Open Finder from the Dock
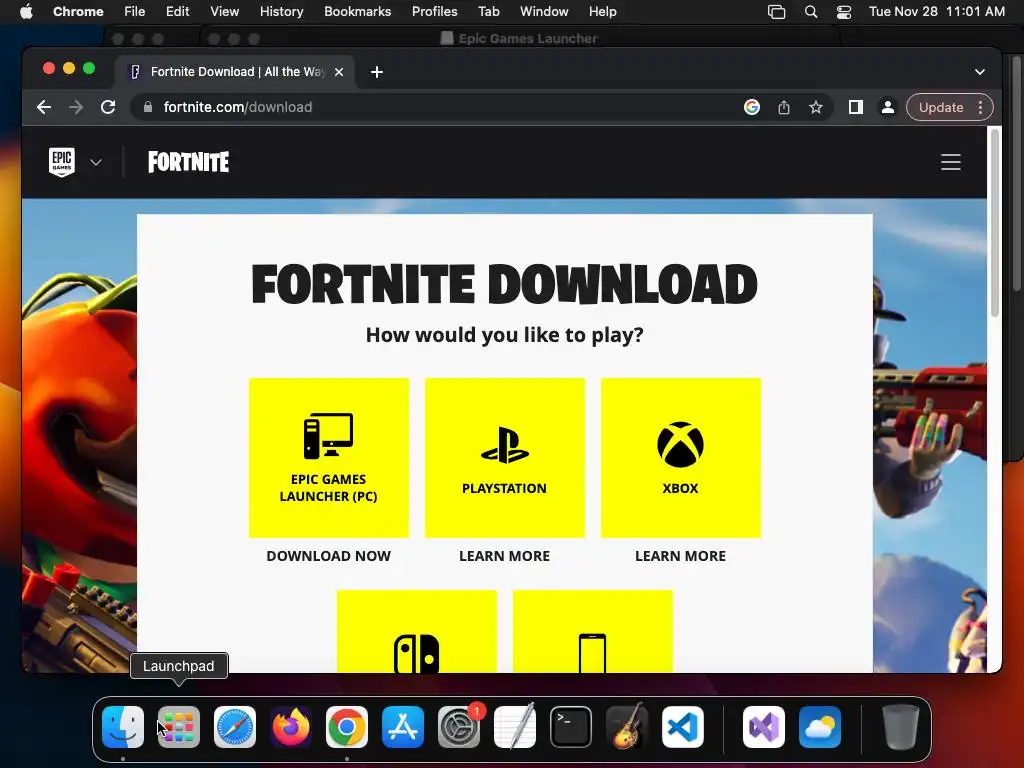The height and width of the screenshot is (768, 1024). (x=123, y=727)
